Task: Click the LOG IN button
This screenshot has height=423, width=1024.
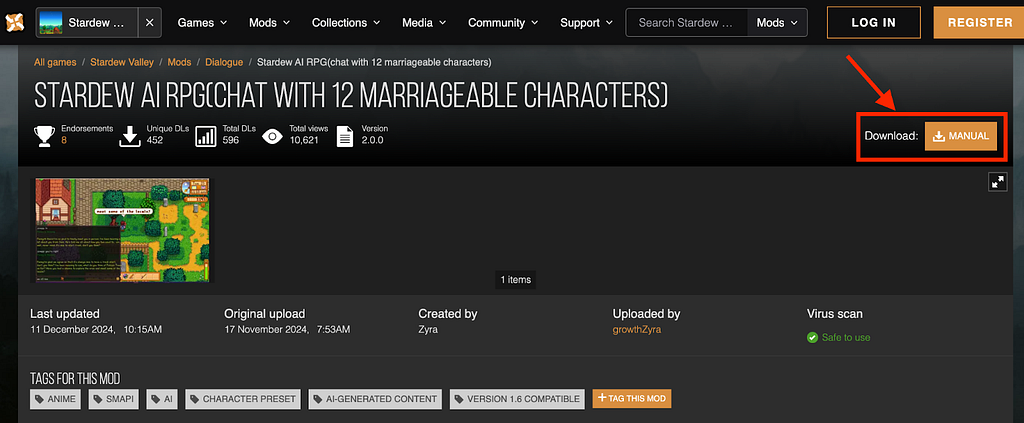Action: click(874, 23)
